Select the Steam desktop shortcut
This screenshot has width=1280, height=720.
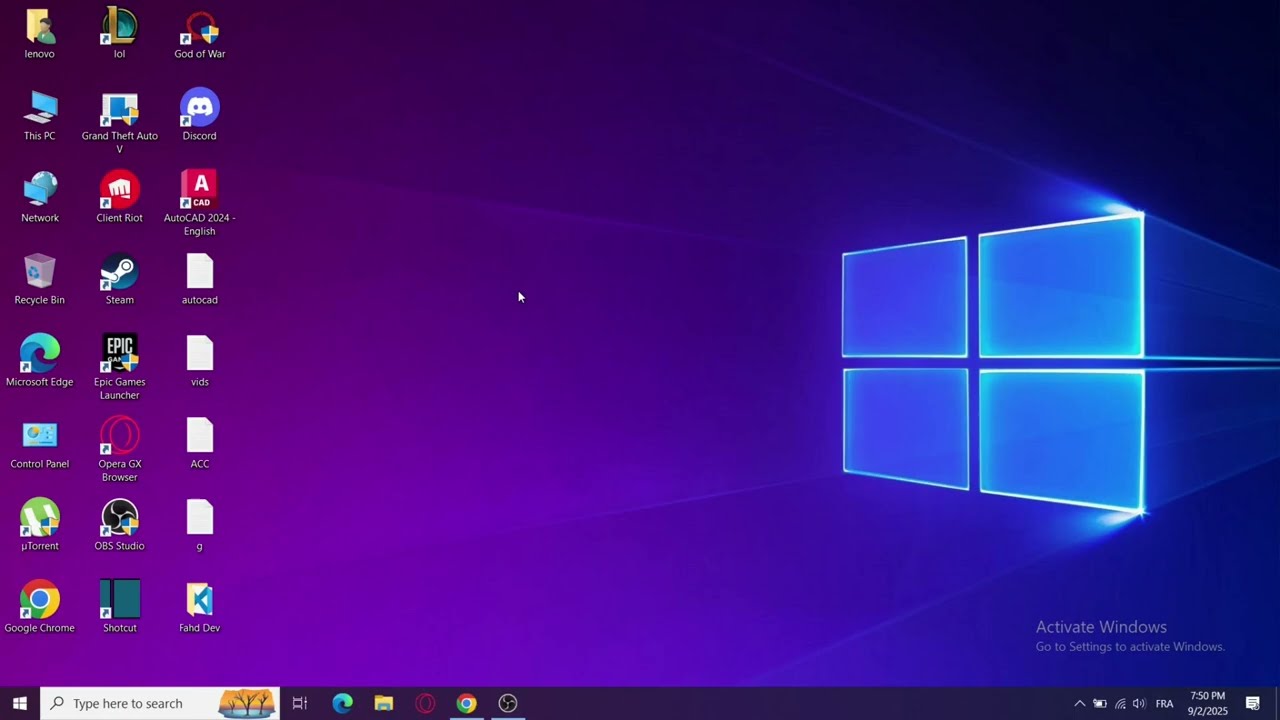coord(119,280)
